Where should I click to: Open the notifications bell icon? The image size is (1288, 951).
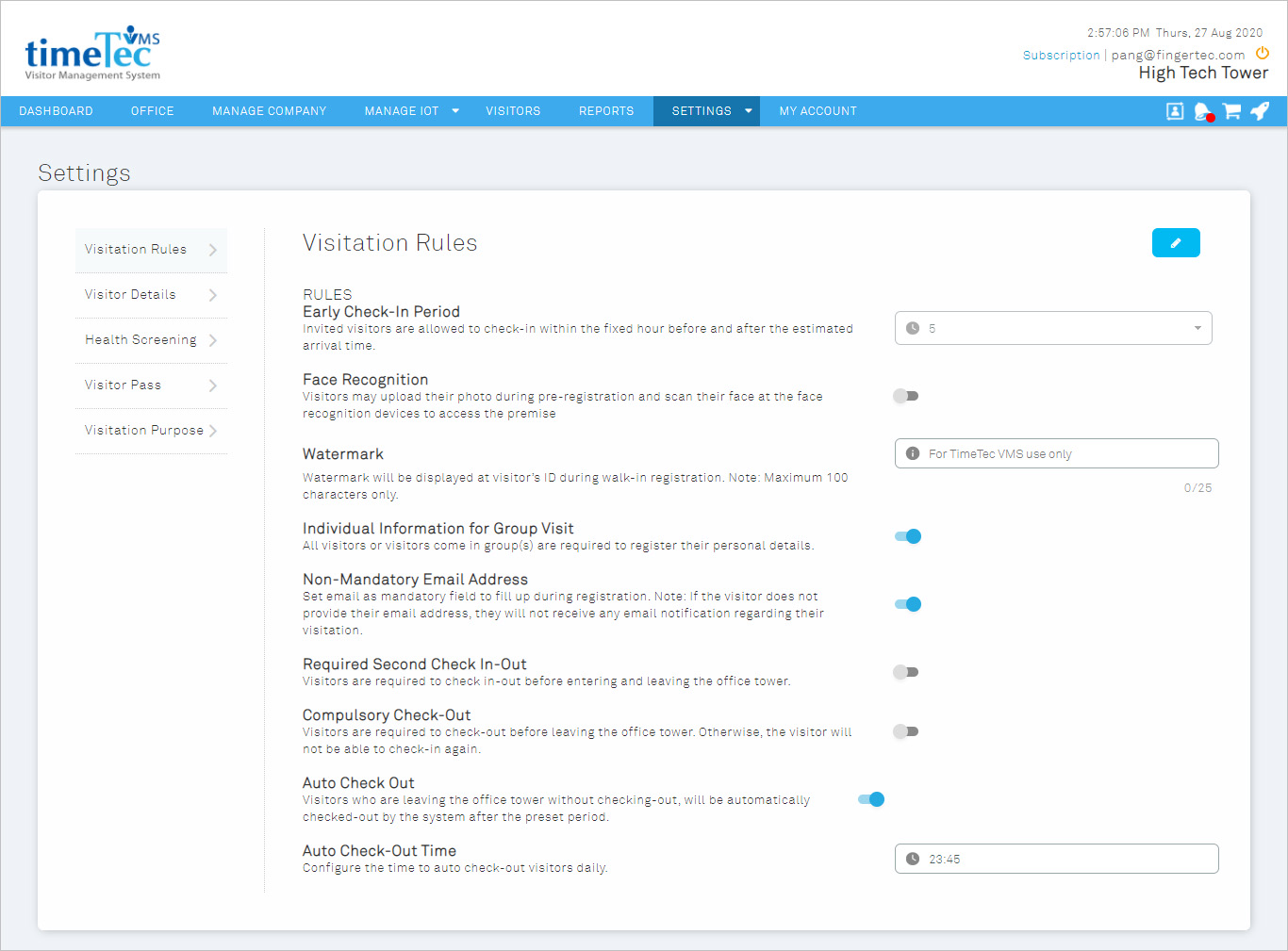pyautogui.click(x=1203, y=112)
